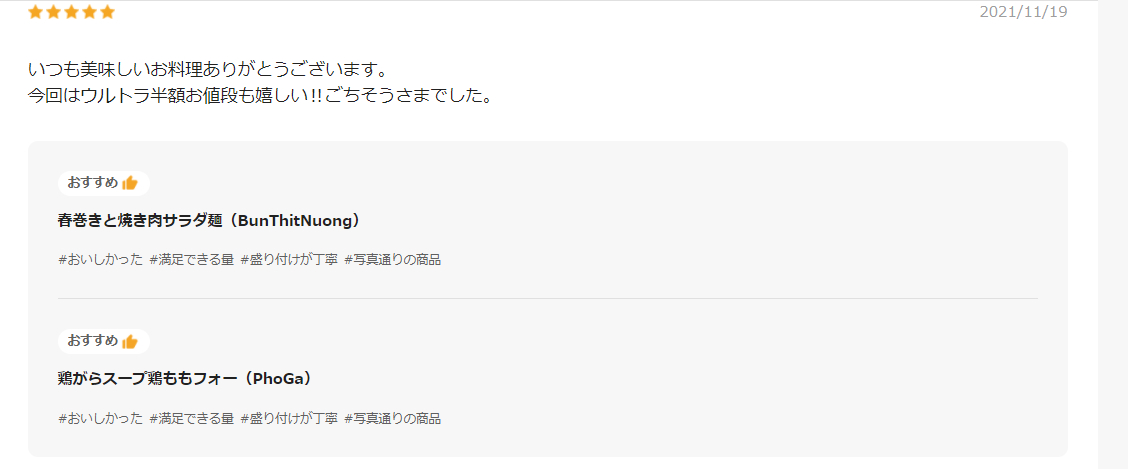Click the middle star of the rating
1128x469 pixels.
pyautogui.click(x=71, y=12)
